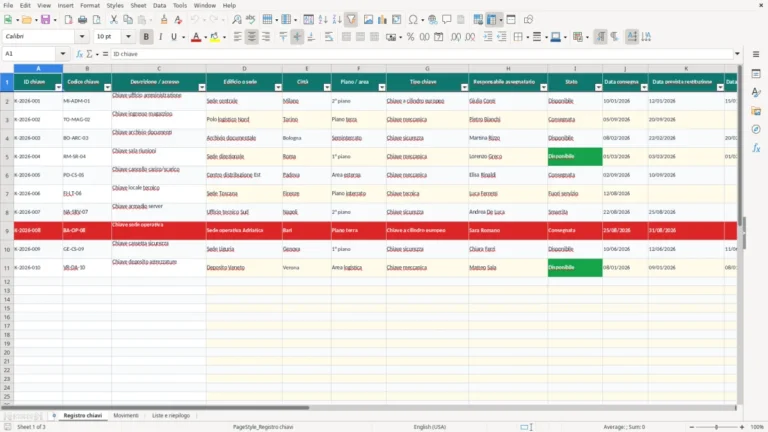
Task: Copy the selected cells
Action: pyautogui.click(x=128, y=20)
